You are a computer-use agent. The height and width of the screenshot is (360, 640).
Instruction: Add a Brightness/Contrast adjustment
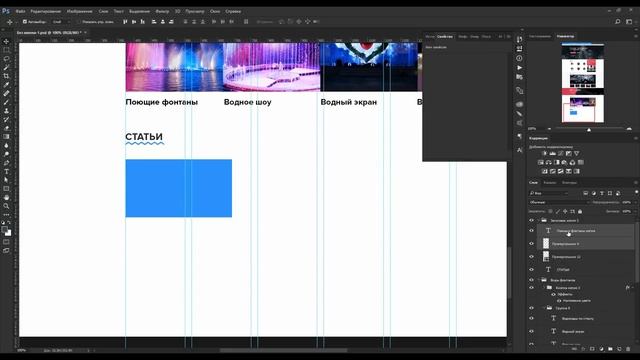tap(544, 153)
